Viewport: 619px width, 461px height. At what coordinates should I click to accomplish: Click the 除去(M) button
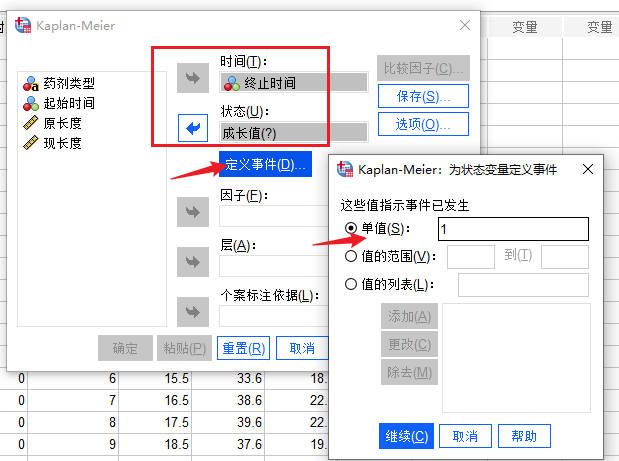pos(409,372)
